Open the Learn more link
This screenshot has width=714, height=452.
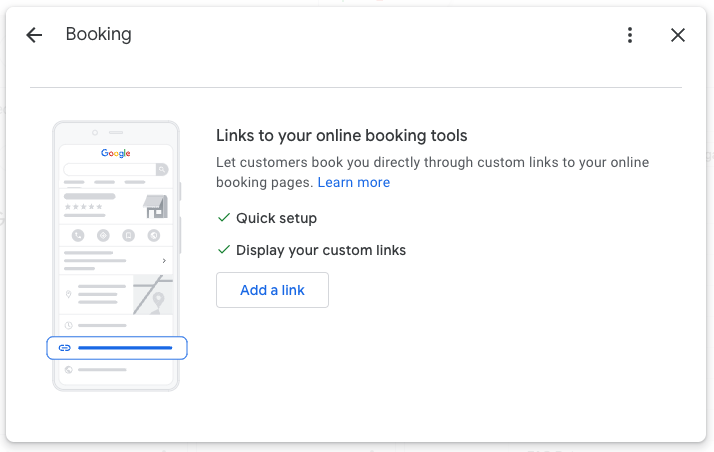pos(353,183)
